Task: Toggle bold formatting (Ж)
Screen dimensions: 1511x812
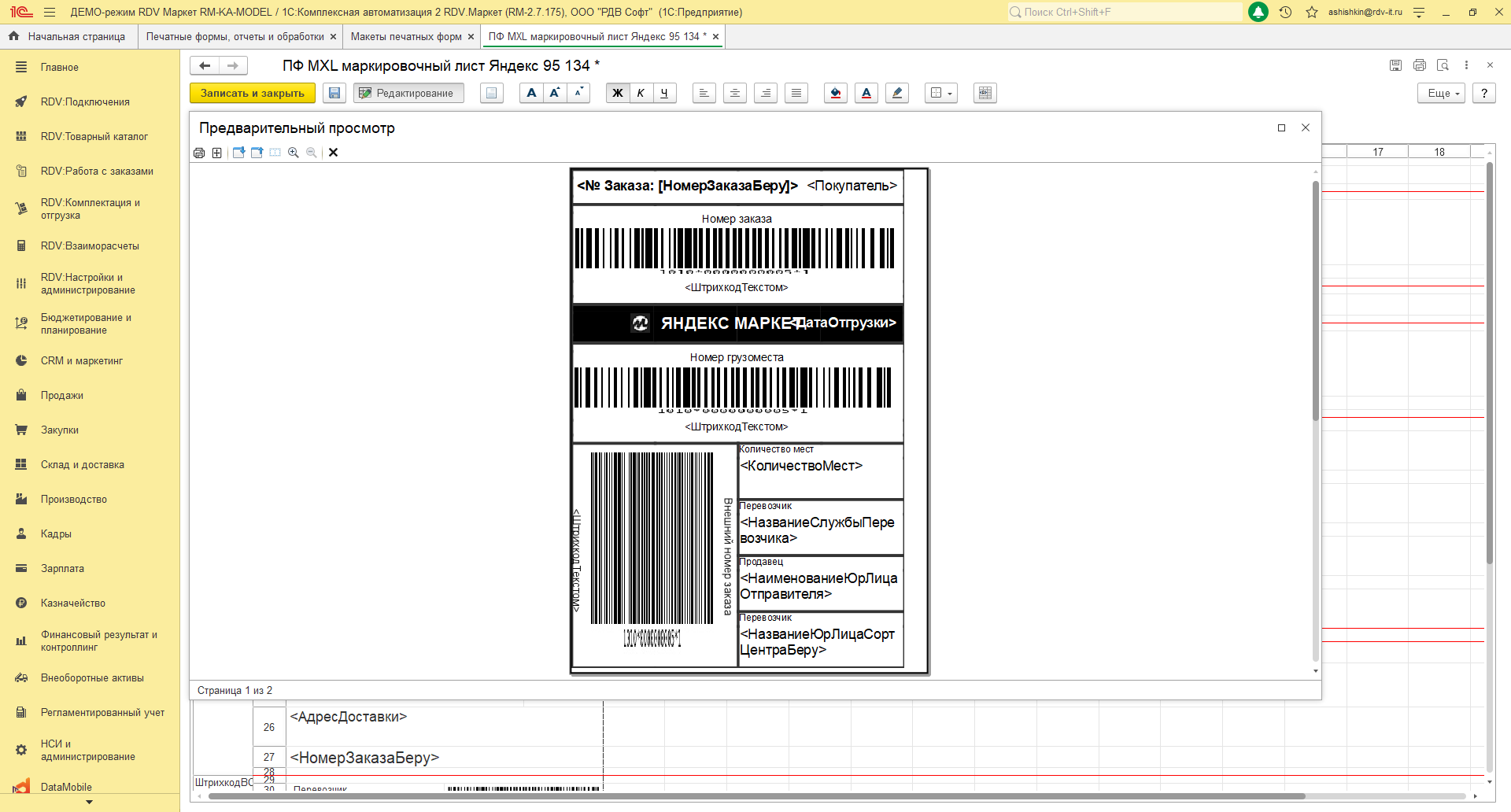Action: click(x=618, y=93)
